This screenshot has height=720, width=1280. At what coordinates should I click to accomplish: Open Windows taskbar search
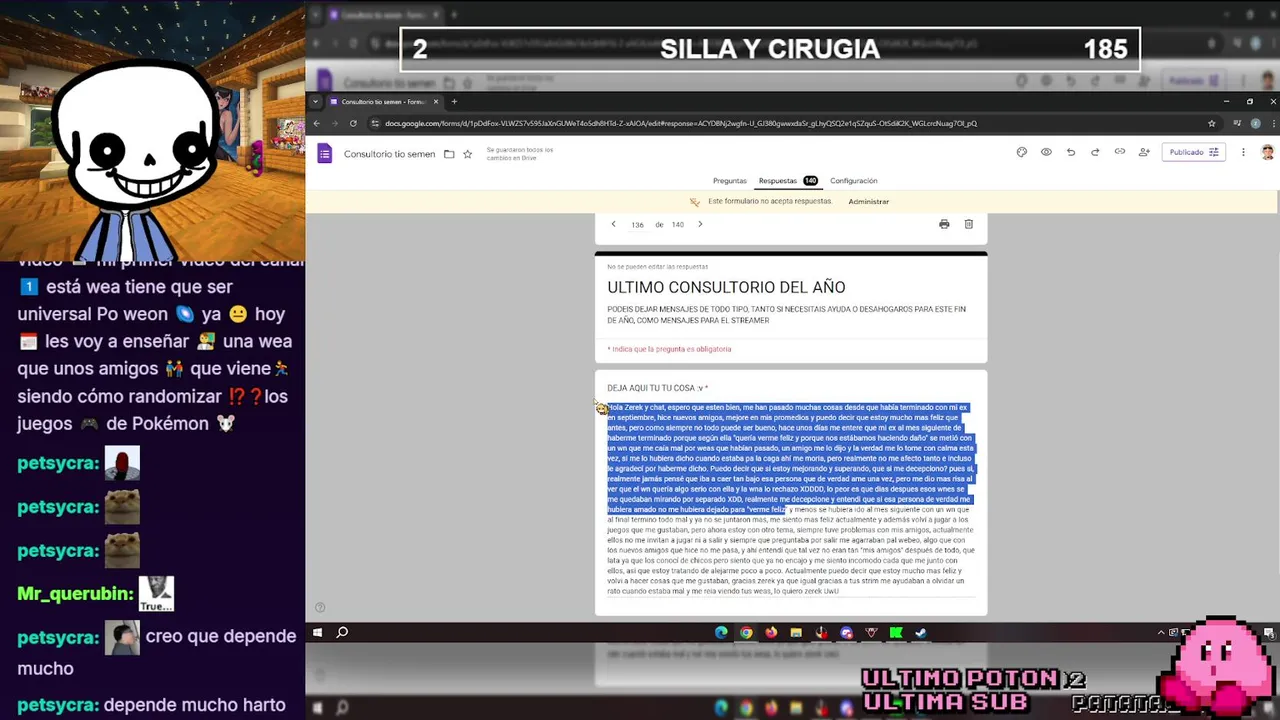point(342,632)
